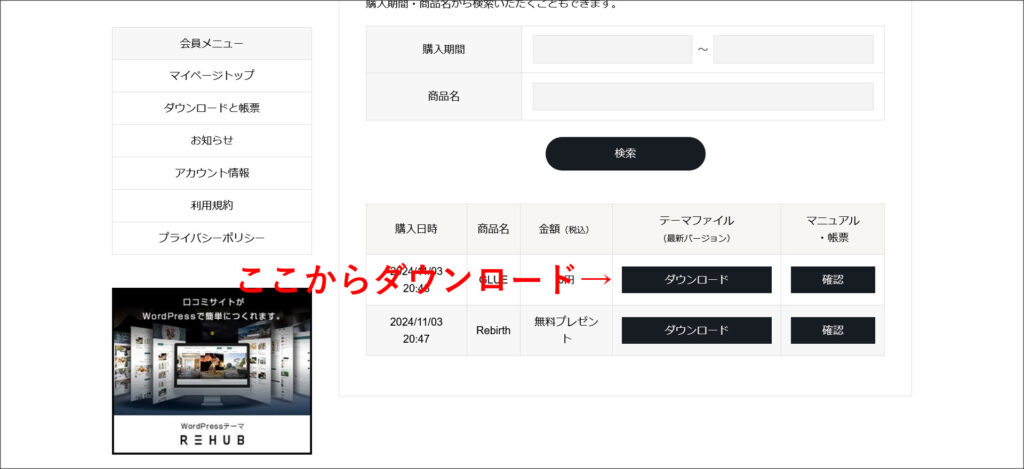Open アカウント情報 in the sidebar
The height and width of the screenshot is (469, 1024).
pyautogui.click(x=212, y=173)
